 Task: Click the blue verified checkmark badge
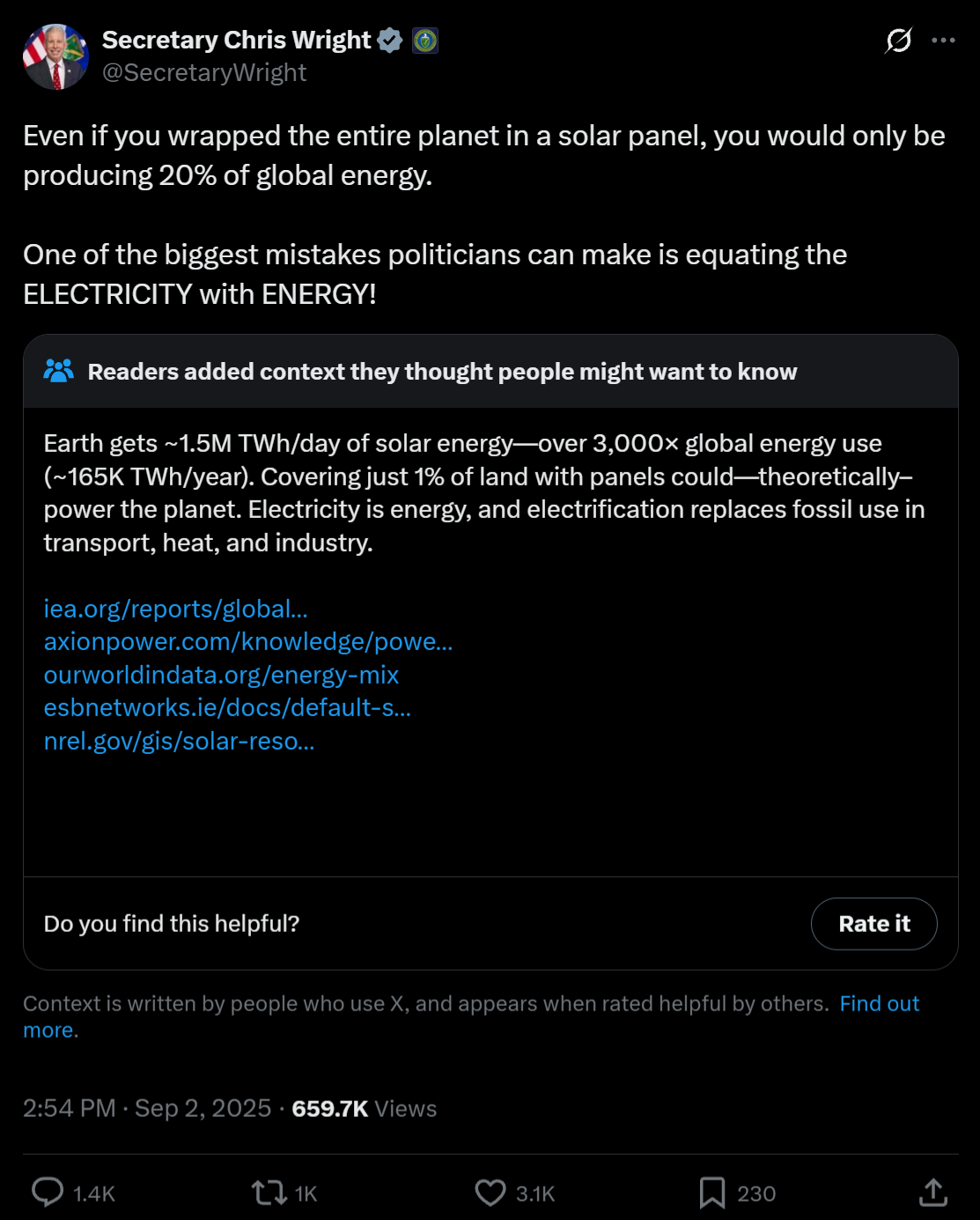click(390, 41)
